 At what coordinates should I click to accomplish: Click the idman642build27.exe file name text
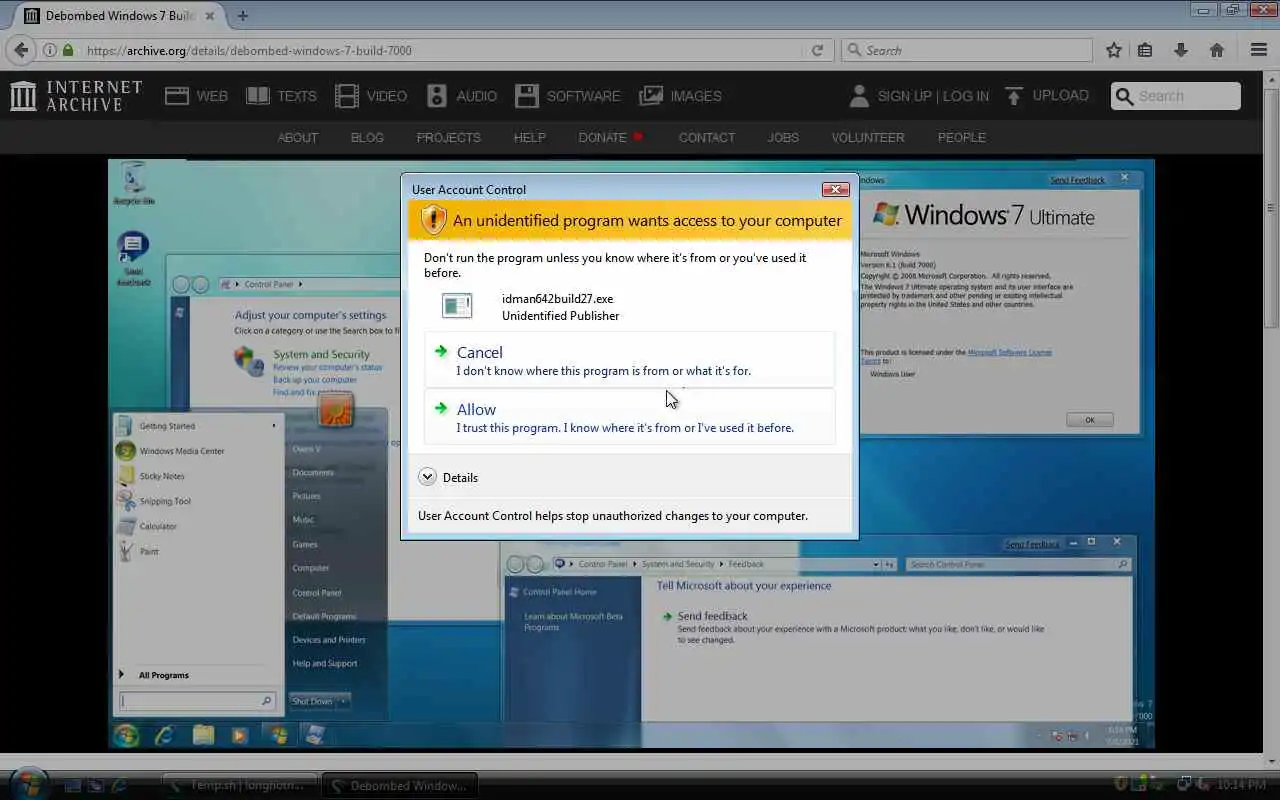point(557,298)
